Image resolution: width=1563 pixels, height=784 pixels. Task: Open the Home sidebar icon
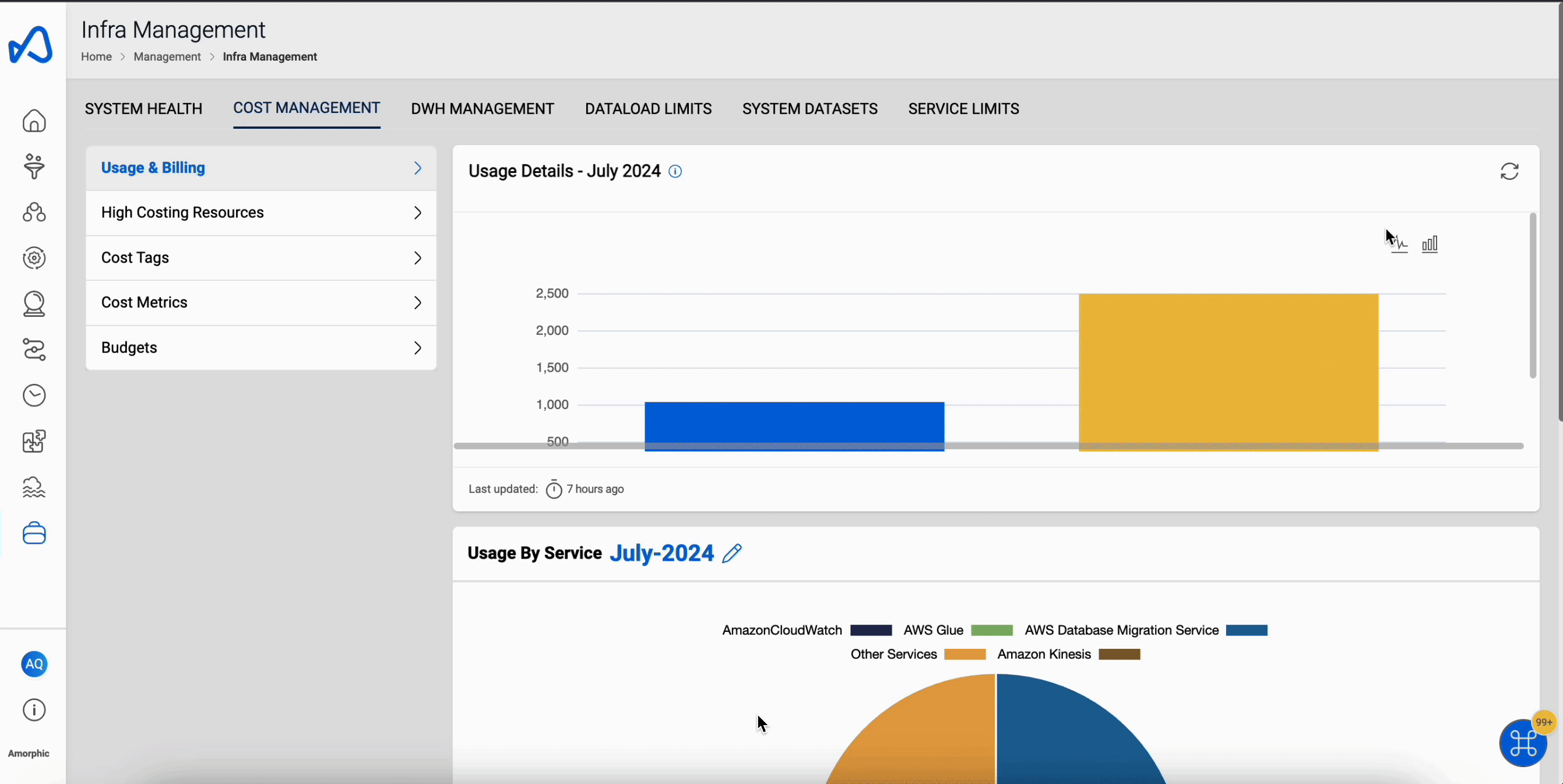pos(34,121)
